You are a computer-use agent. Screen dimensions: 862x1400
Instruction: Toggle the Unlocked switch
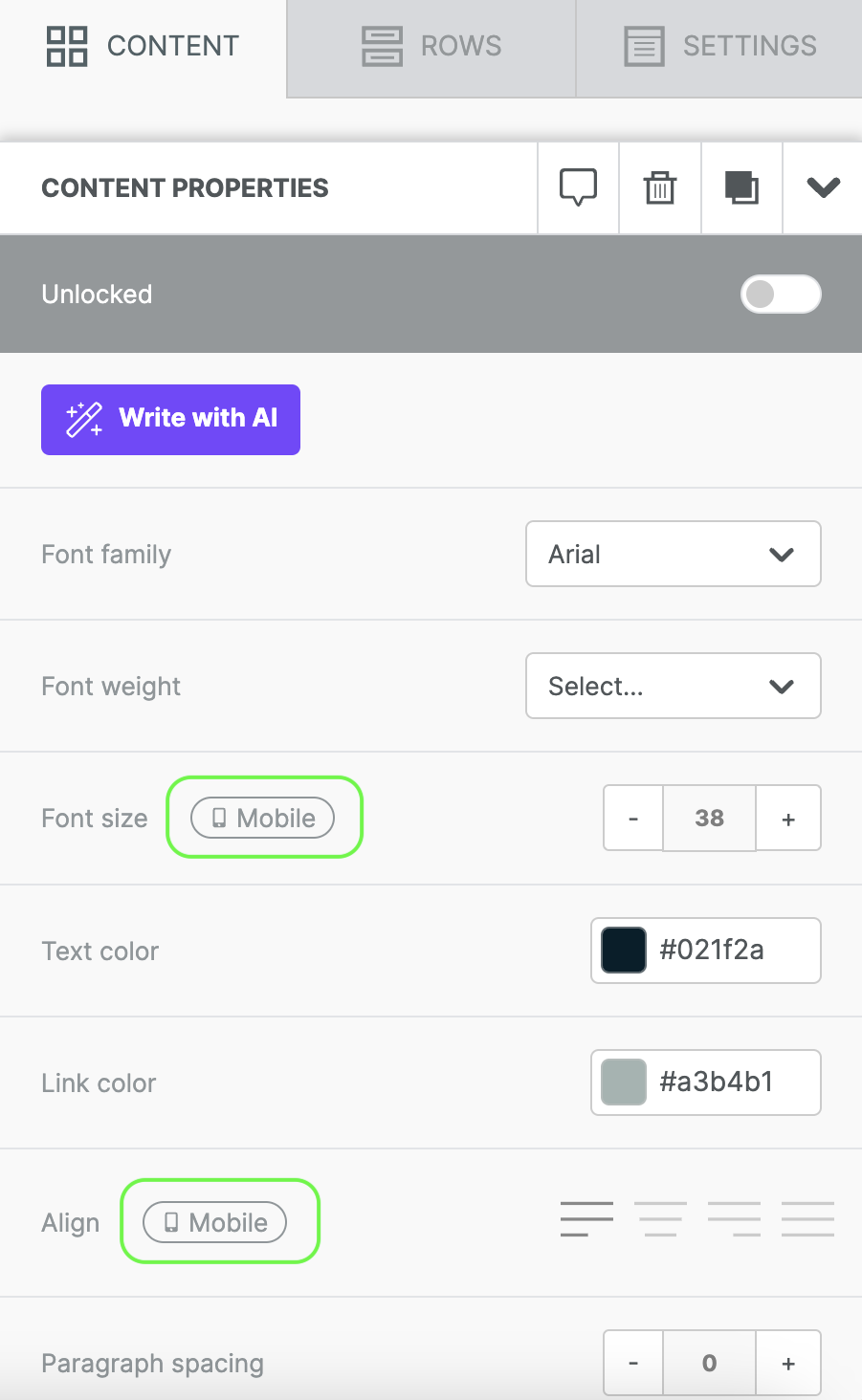tap(781, 294)
